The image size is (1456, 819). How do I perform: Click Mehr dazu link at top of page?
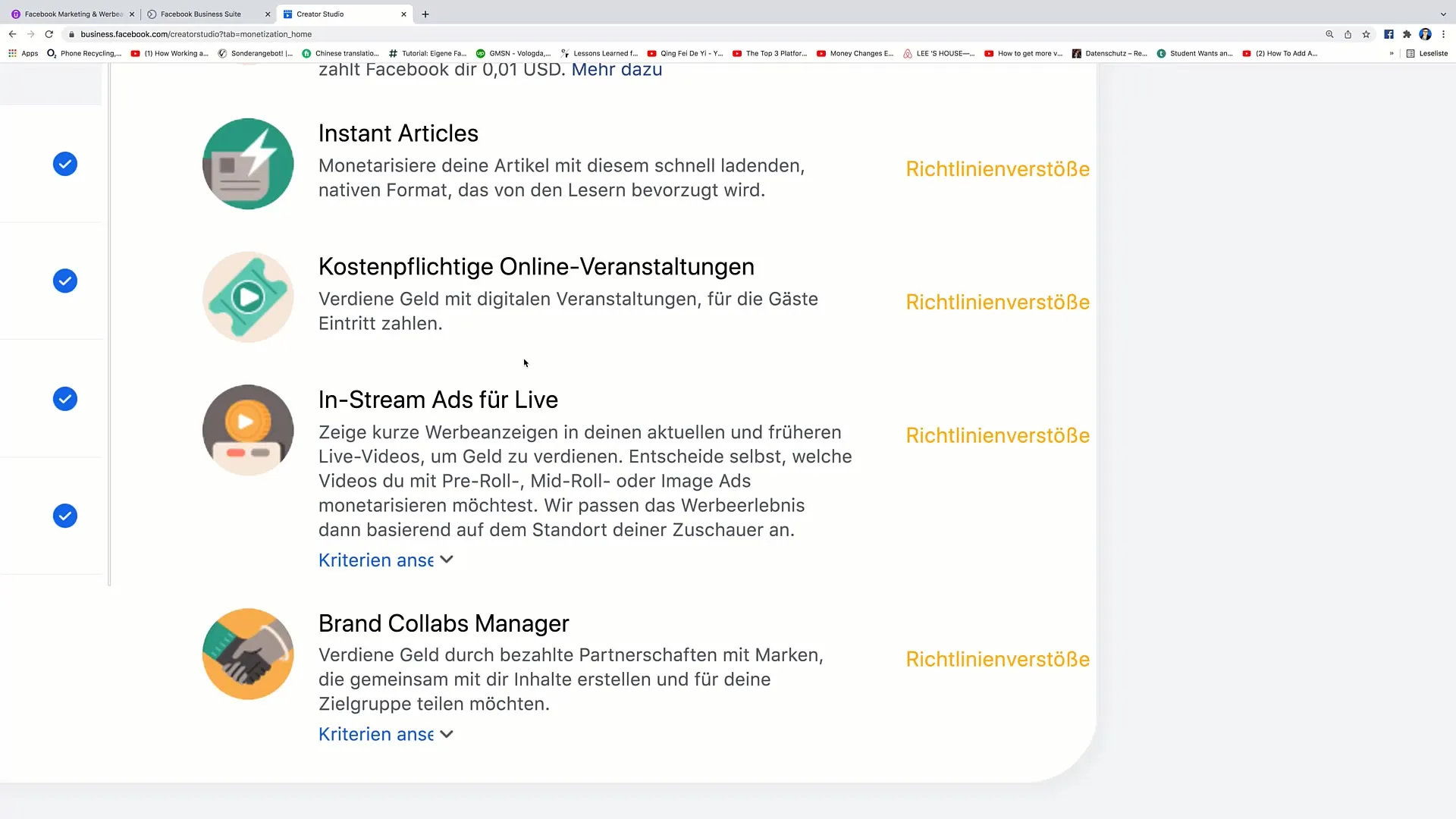click(617, 68)
